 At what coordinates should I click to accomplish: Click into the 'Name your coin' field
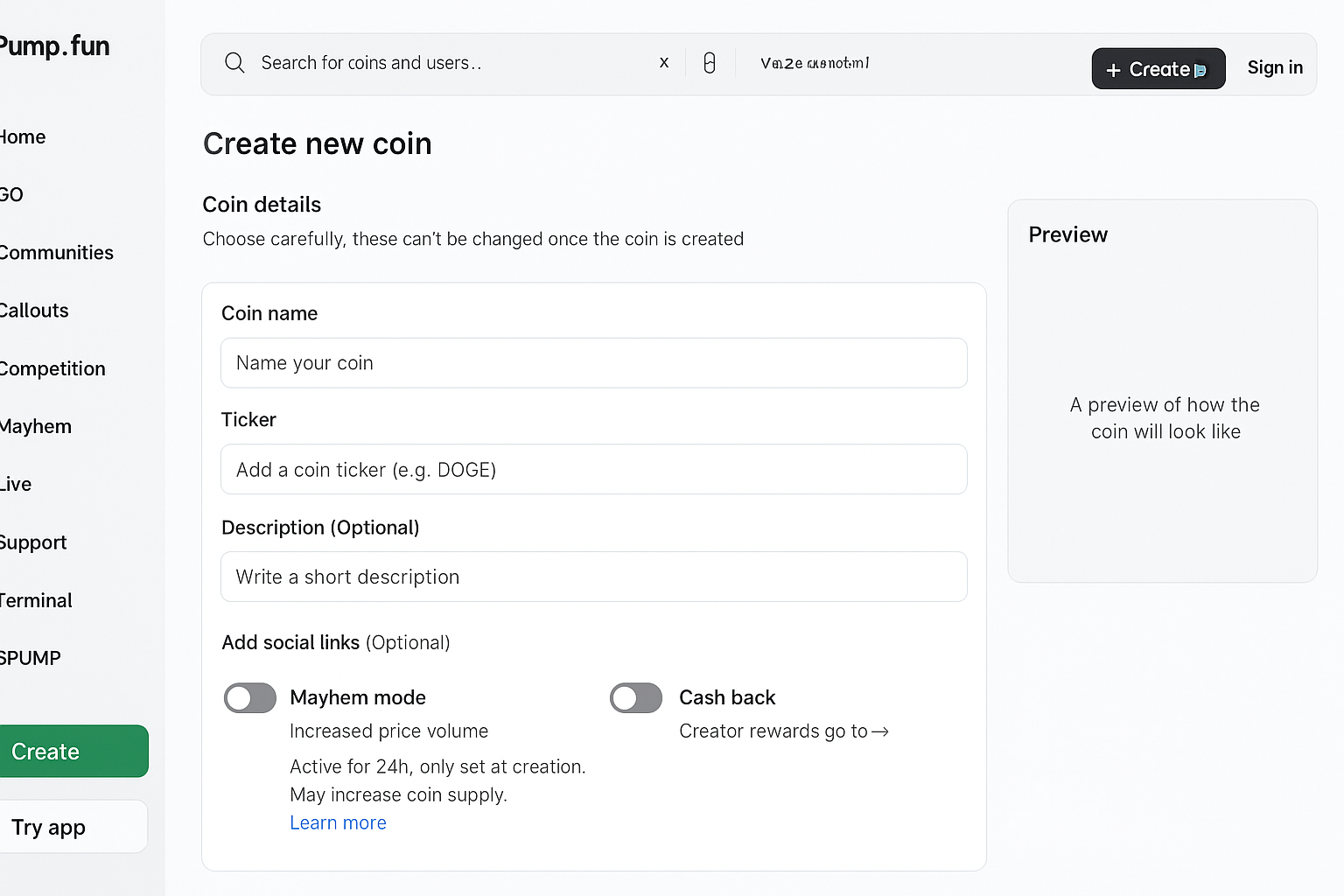coord(594,363)
